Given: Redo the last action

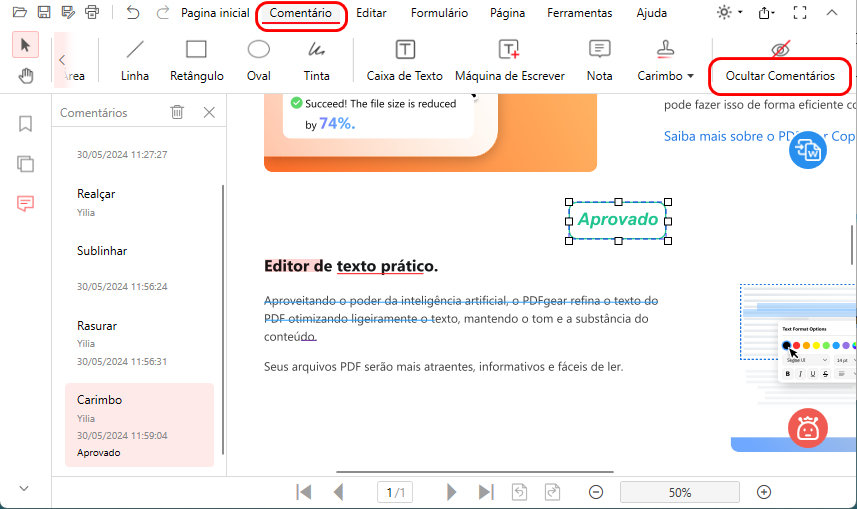Looking at the screenshot, I should coord(162,12).
